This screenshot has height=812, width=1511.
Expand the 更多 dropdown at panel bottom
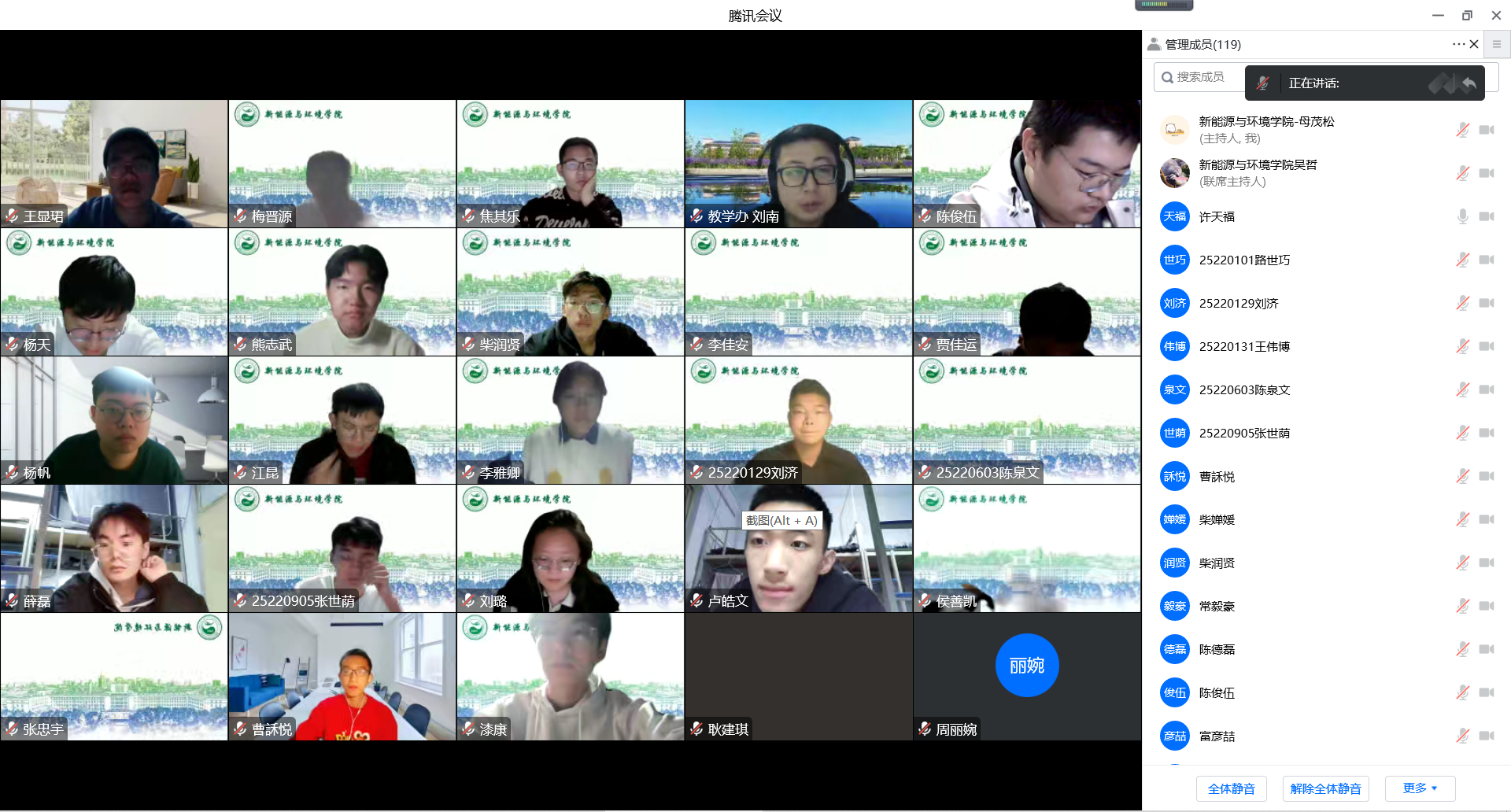[1420, 788]
